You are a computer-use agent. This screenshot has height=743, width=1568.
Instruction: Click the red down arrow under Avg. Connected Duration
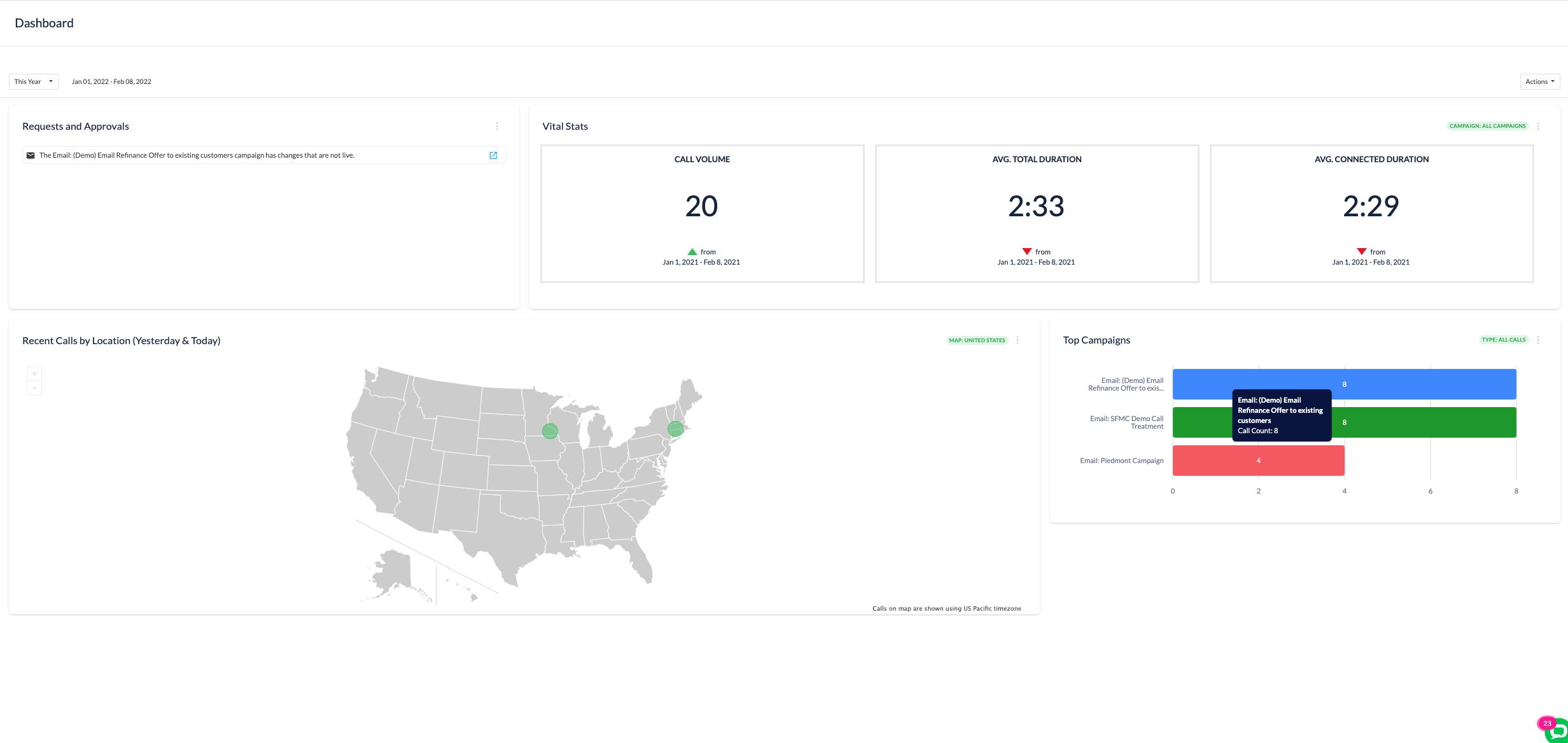(1362, 252)
